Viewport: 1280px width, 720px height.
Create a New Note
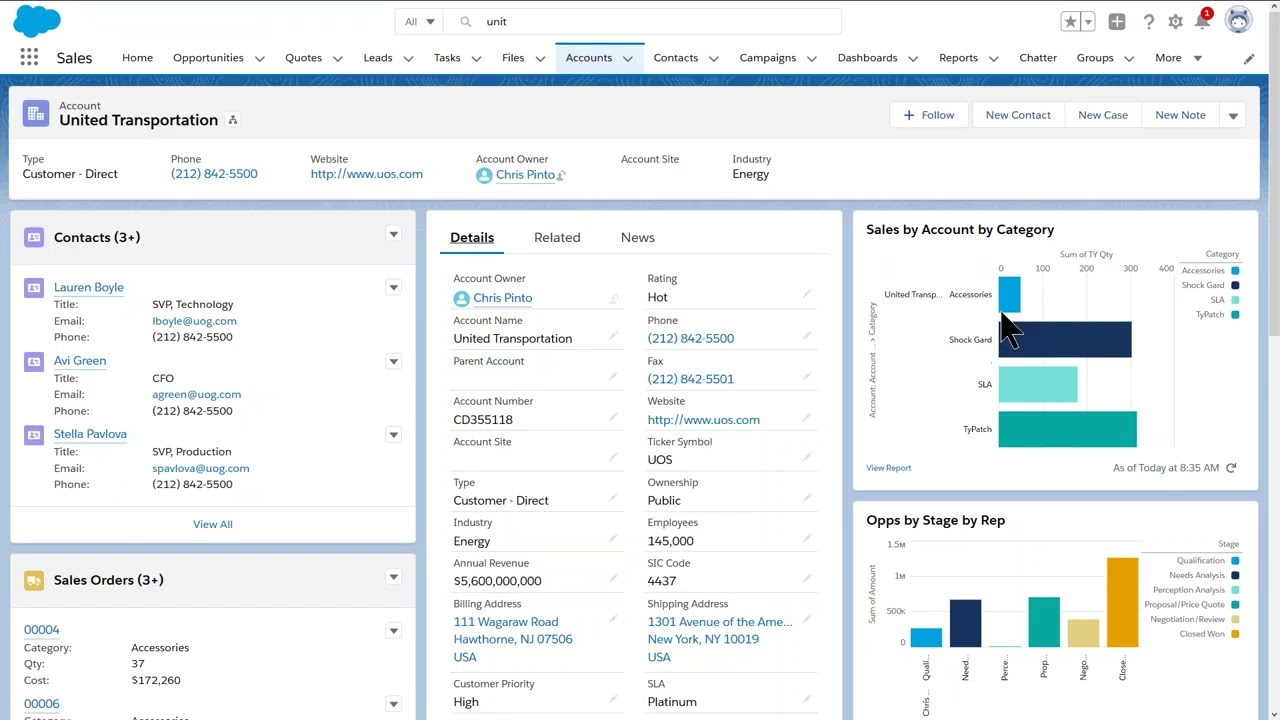point(1180,115)
